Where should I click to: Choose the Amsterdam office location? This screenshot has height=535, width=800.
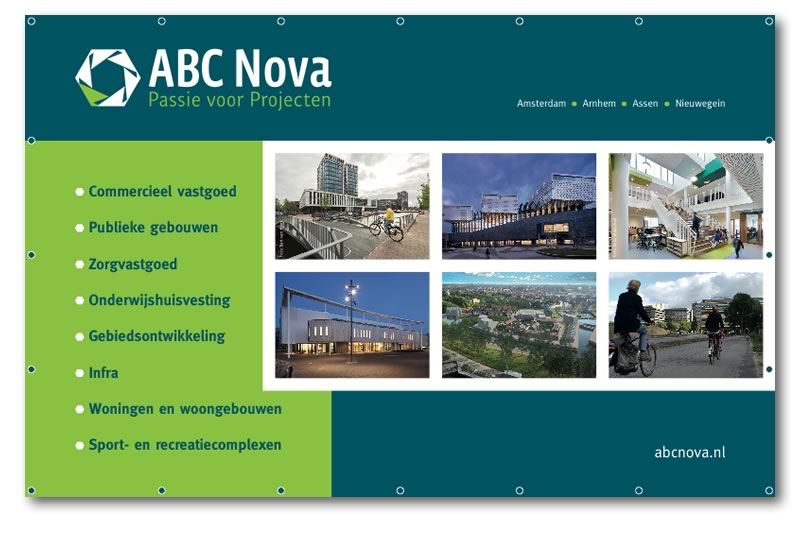541,103
